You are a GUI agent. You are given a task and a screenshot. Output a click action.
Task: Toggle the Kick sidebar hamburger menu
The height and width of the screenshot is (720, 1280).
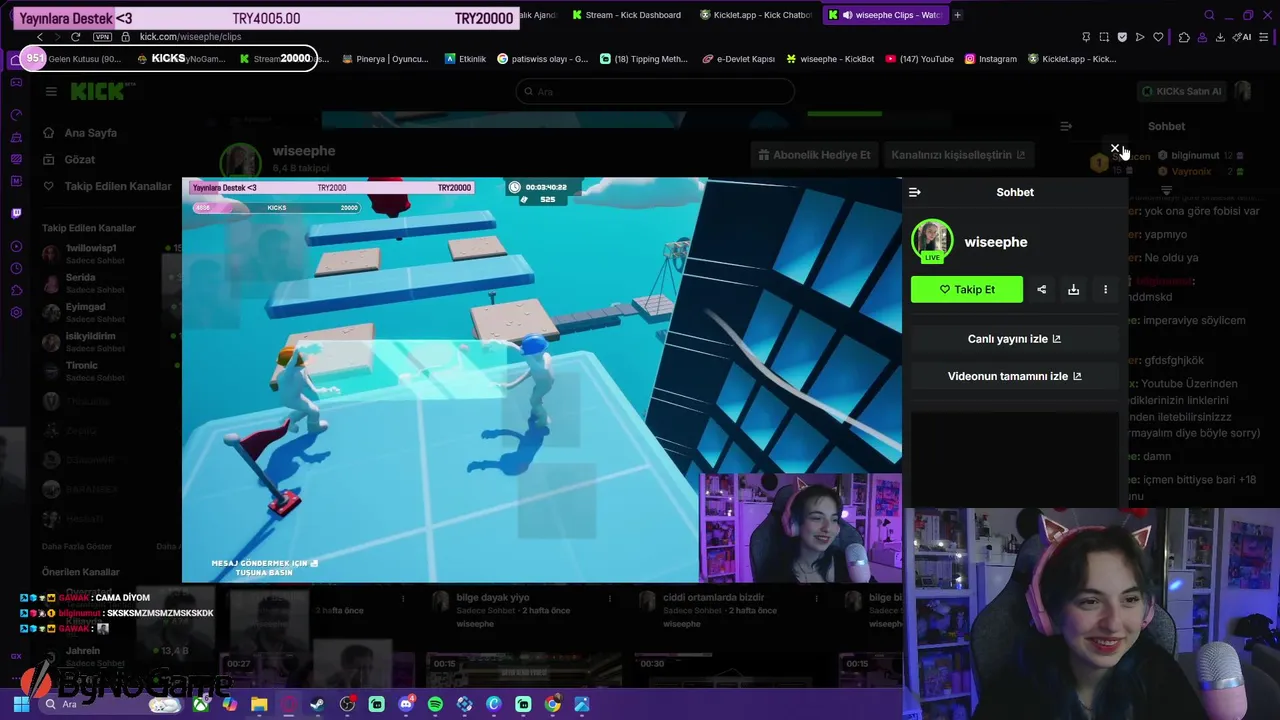click(x=51, y=91)
